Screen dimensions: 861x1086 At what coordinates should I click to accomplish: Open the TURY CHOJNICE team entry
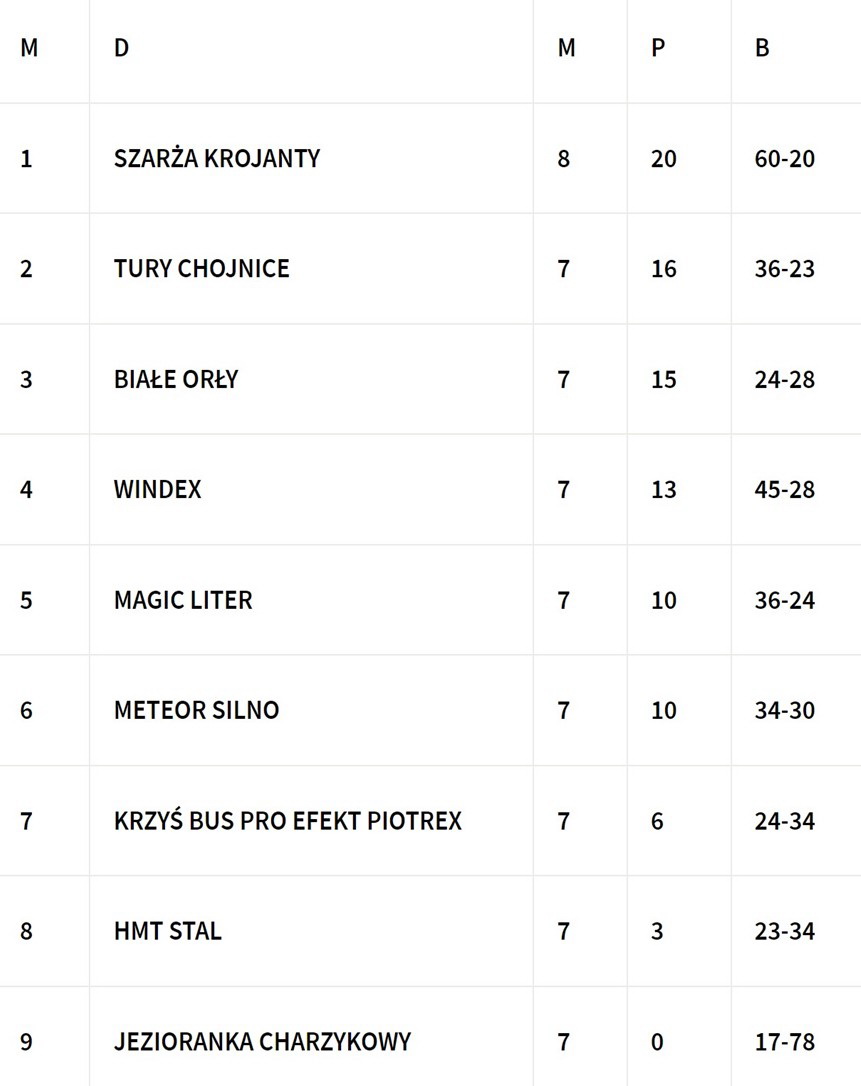202,269
